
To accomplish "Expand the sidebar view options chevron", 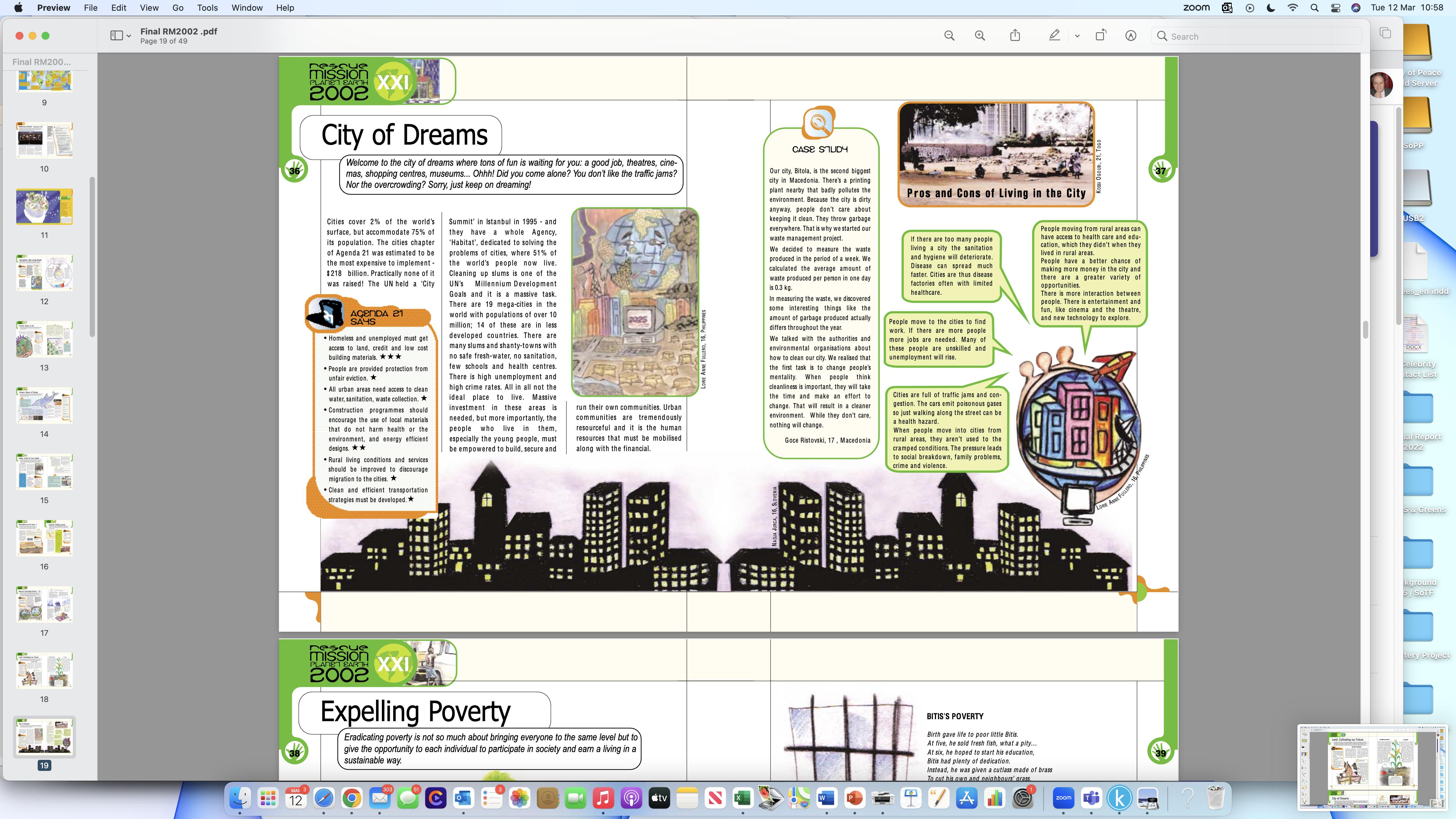I will coord(129,36).
